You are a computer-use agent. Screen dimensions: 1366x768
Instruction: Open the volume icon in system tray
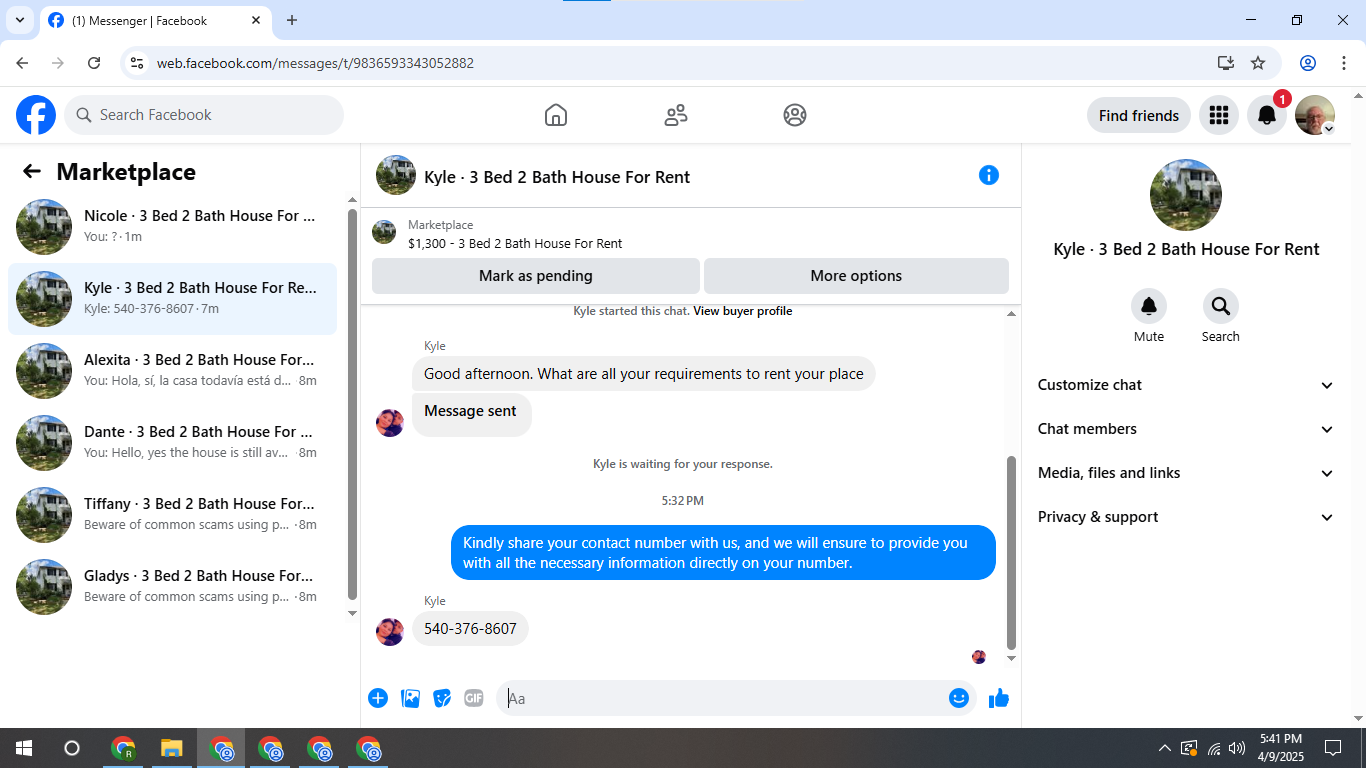point(1237,748)
